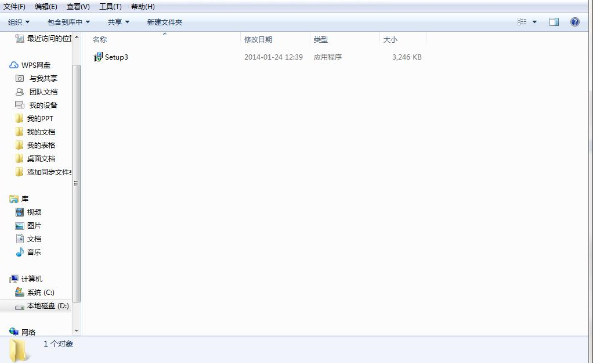Viewport: 593px width, 363px height.
Task: Open the 编辑(E) menu
Action: click(x=46, y=7)
